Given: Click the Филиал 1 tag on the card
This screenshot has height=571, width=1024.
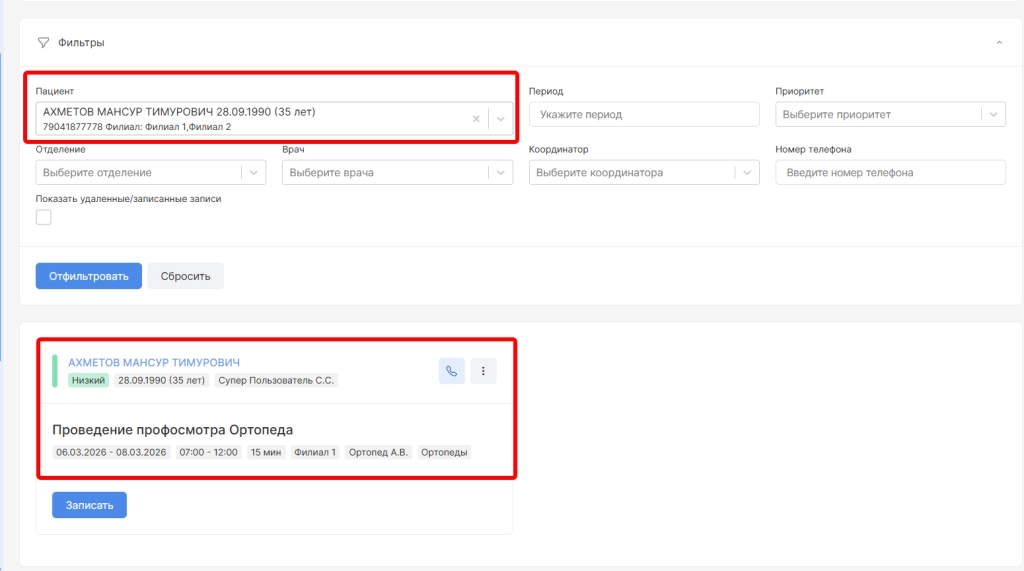Looking at the screenshot, I should pyautogui.click(x=315, y=452).
